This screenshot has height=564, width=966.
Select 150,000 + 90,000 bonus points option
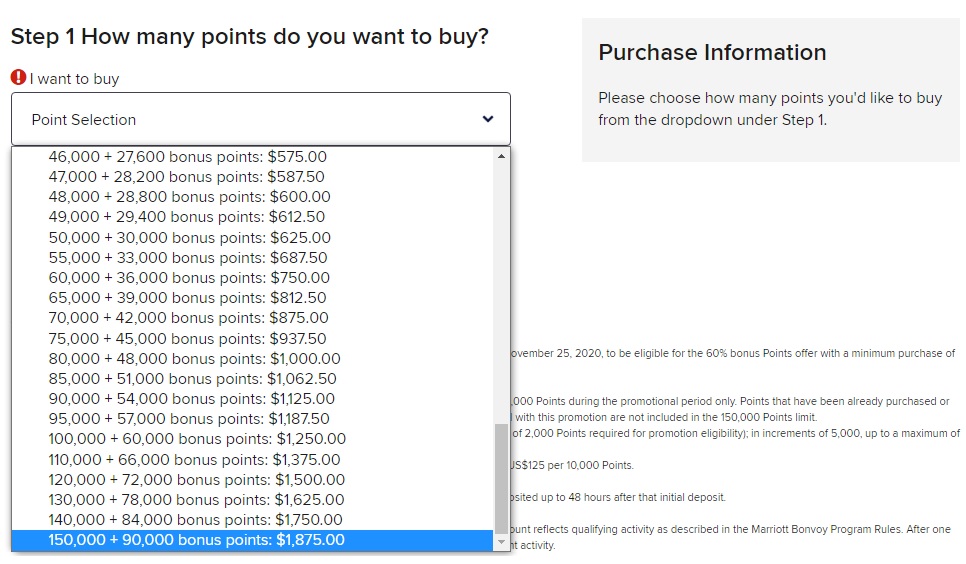(197, 540)
